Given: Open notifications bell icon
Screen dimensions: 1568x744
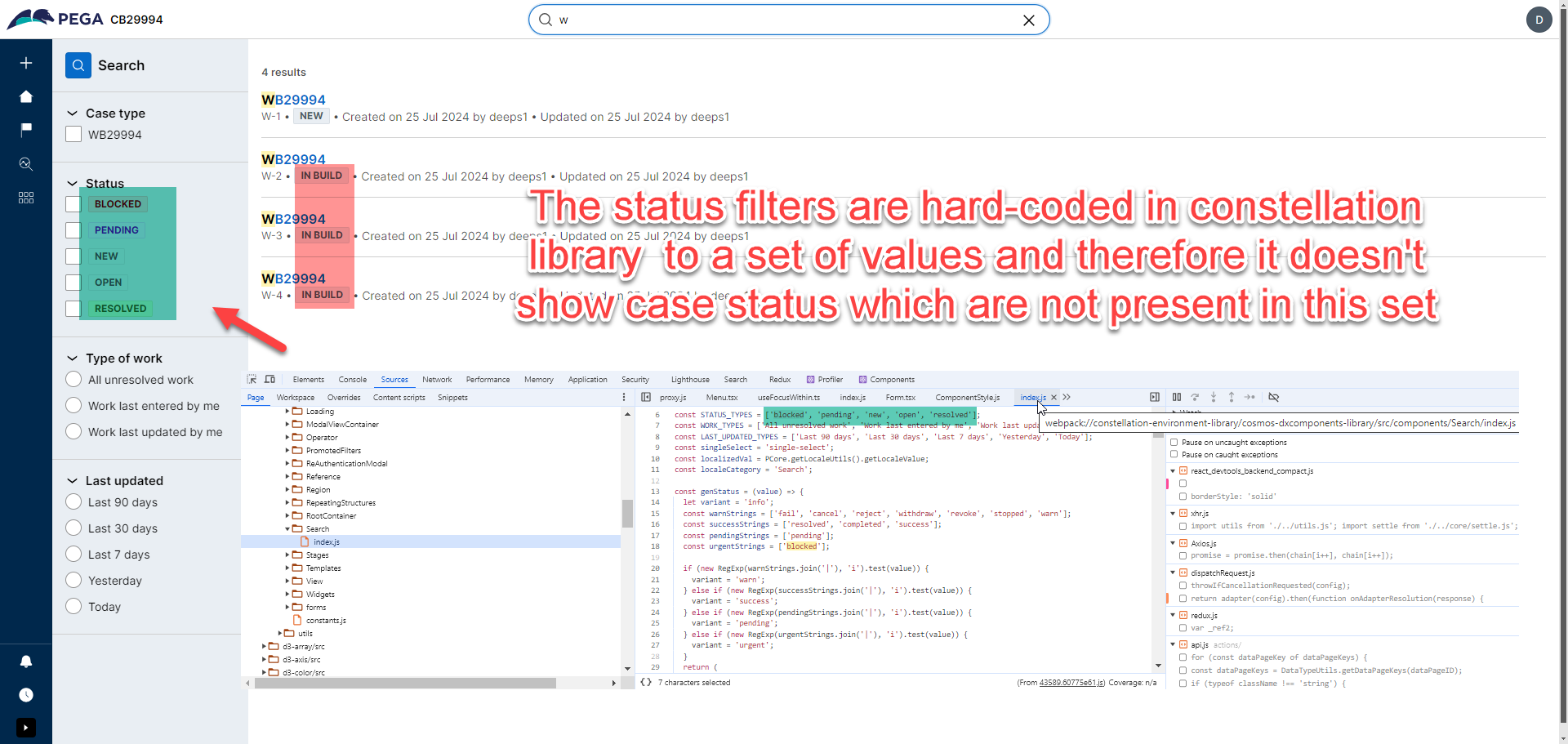Looking at the screenshot, I should coord(26,662).
